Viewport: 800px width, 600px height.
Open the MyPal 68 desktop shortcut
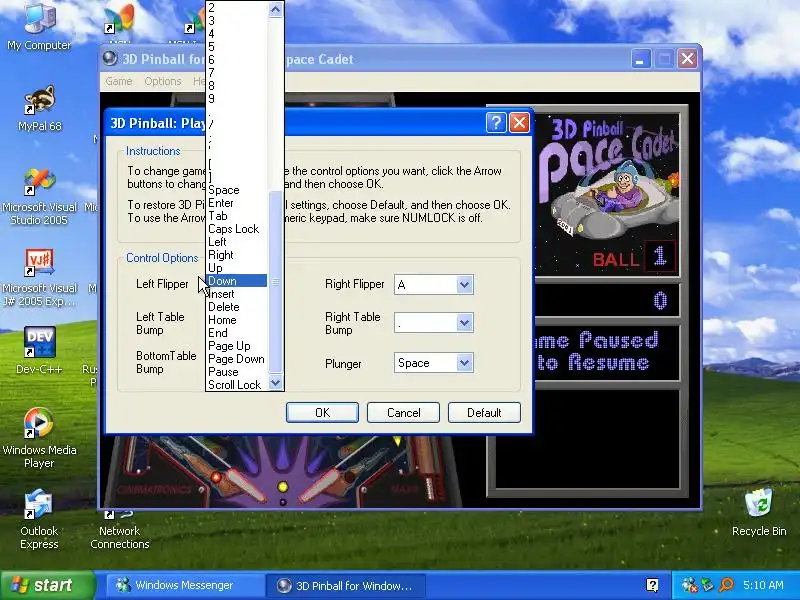pyautogui.click(x=39, y=109)
